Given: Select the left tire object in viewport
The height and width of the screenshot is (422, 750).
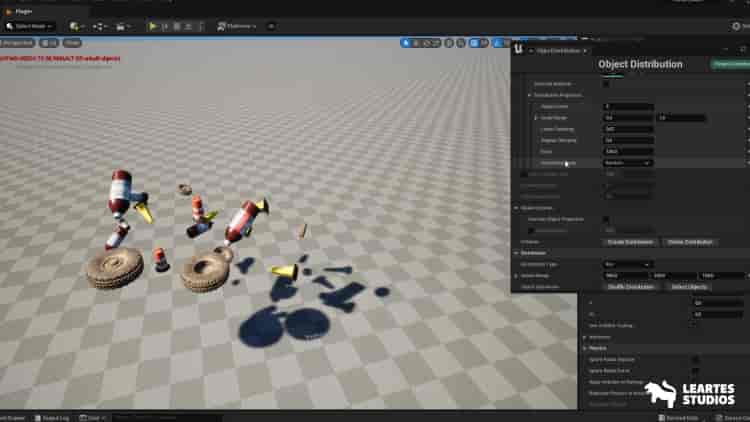Looking at the screenshot, I should (115, 268).
